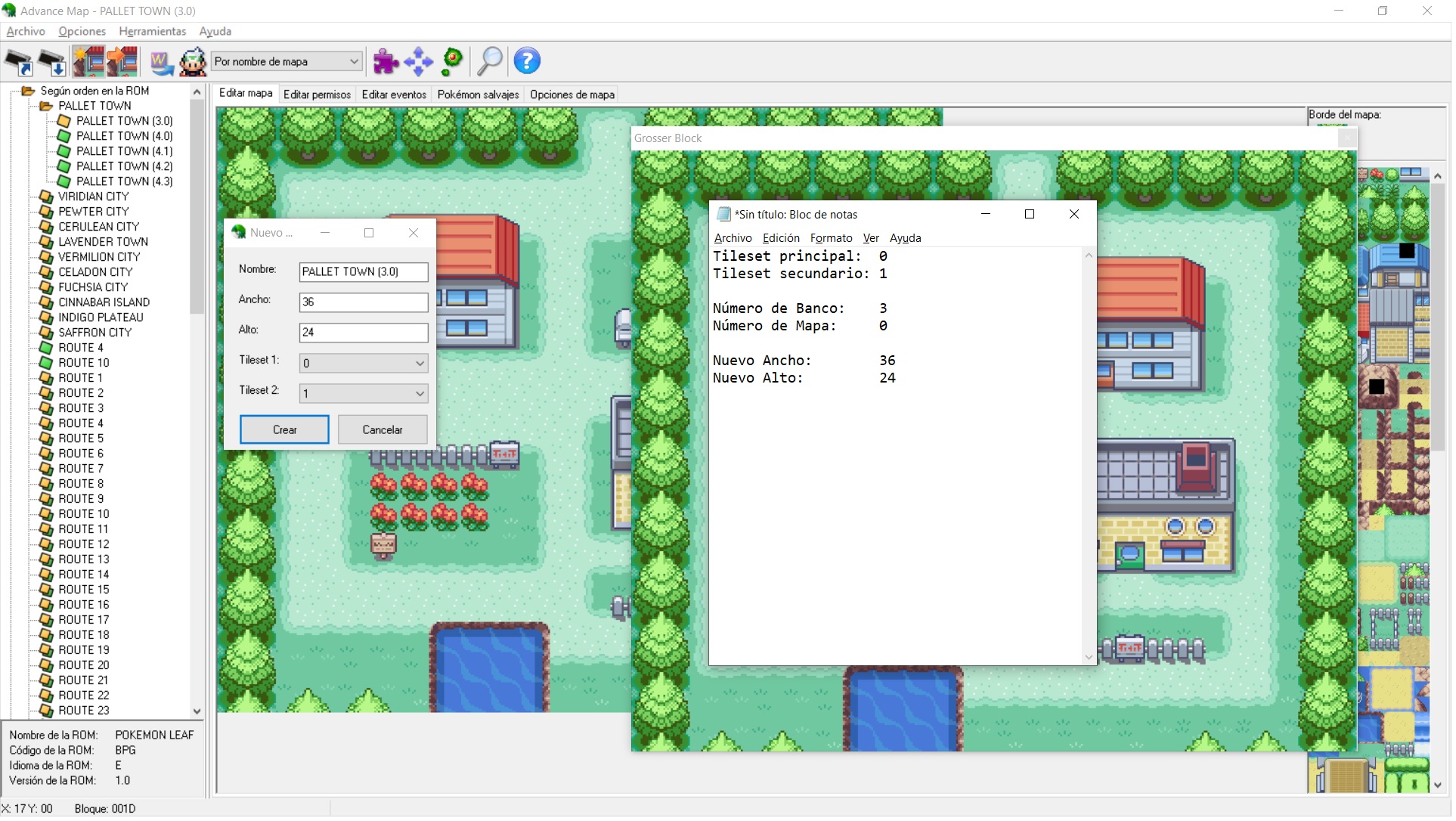Click the new map house icon
1456x821 pixels.
(x=88, y=62)
